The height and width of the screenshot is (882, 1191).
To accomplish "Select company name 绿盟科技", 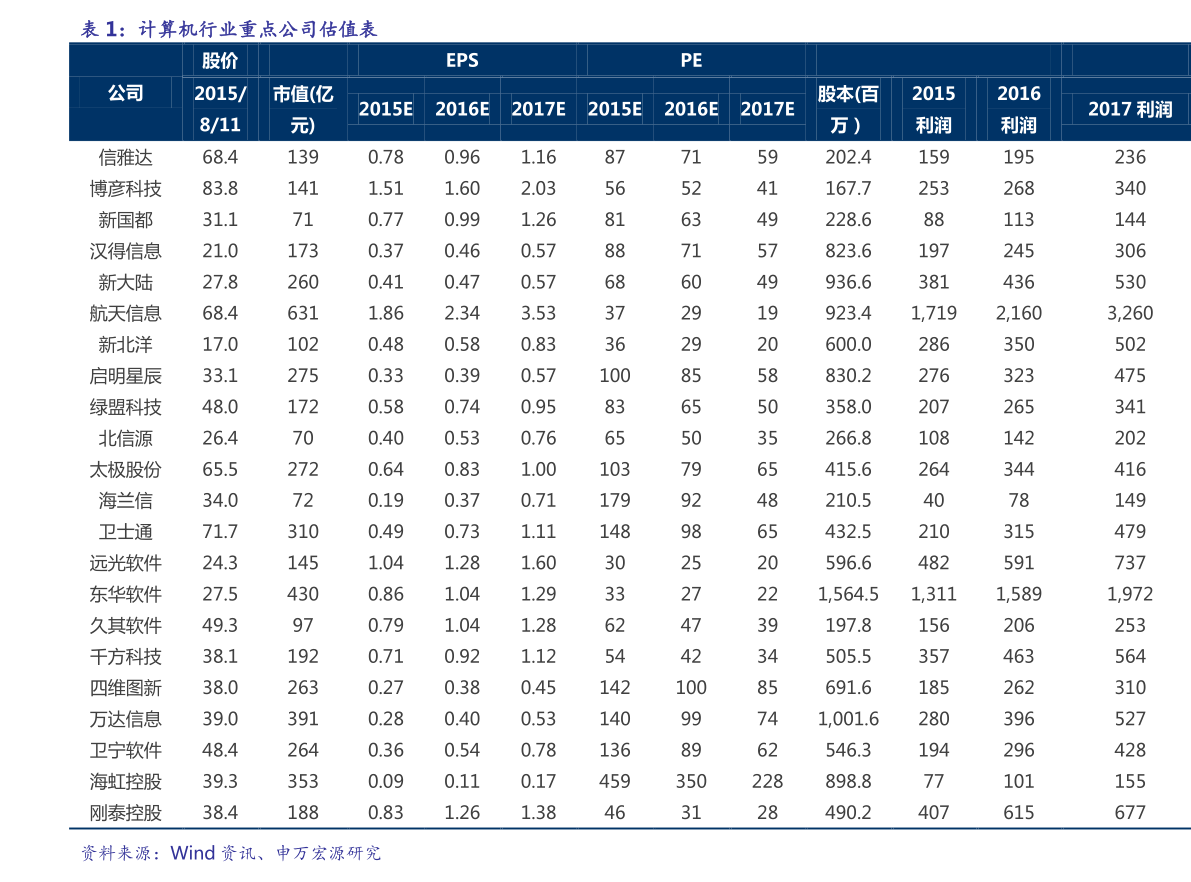I will [125, 406].
